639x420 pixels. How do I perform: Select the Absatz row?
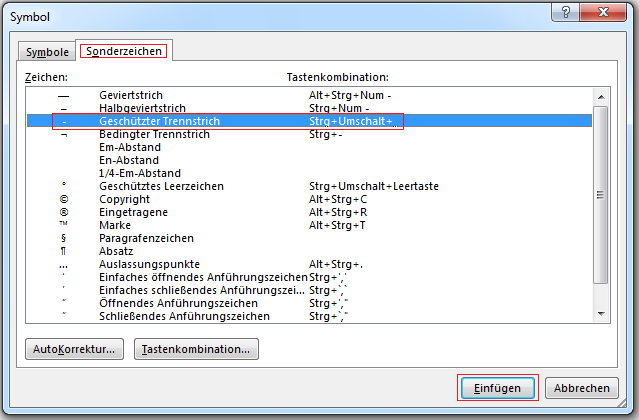tap(309, 251)
